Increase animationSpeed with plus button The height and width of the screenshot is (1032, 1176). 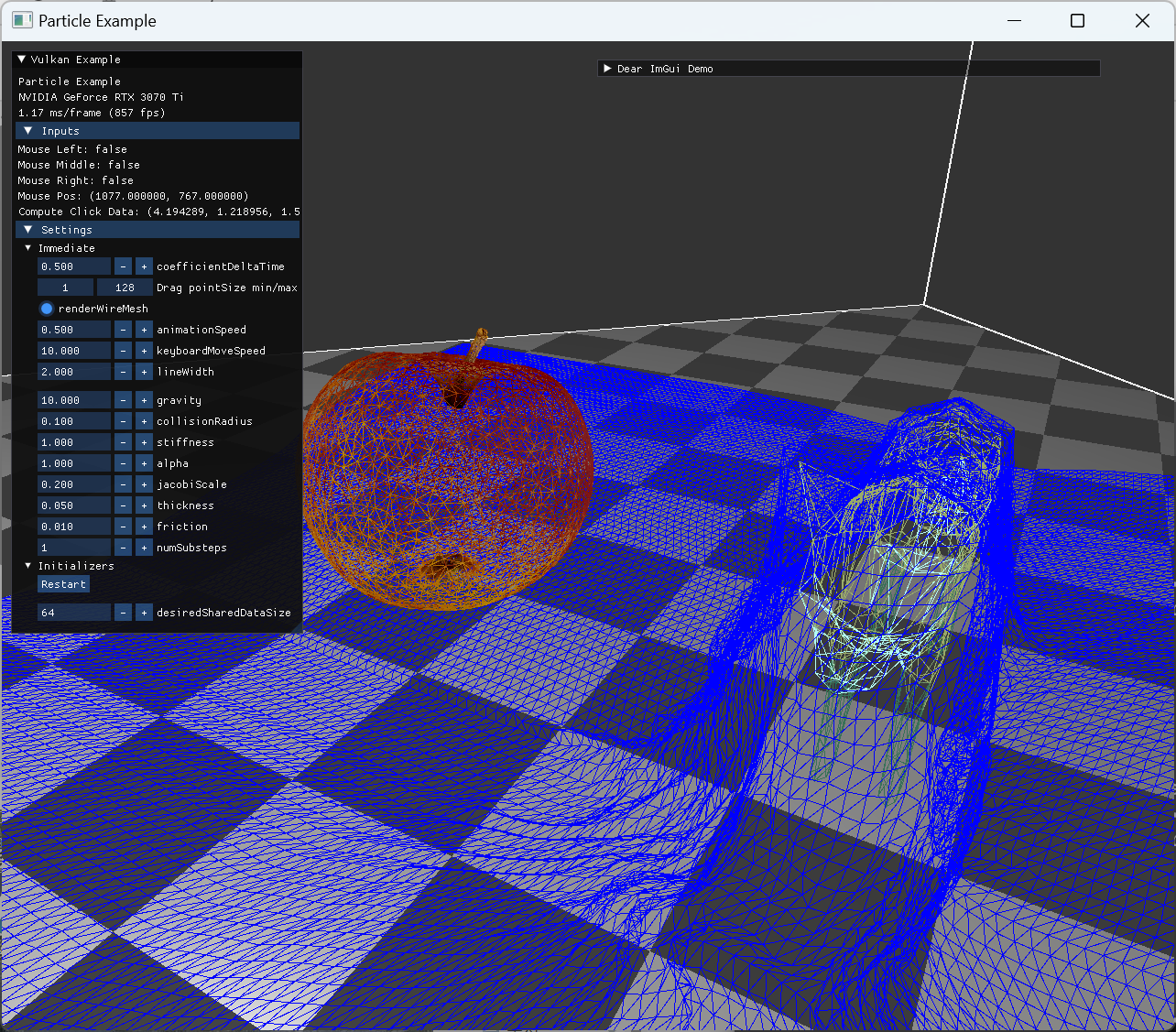(x=144, y=330)
